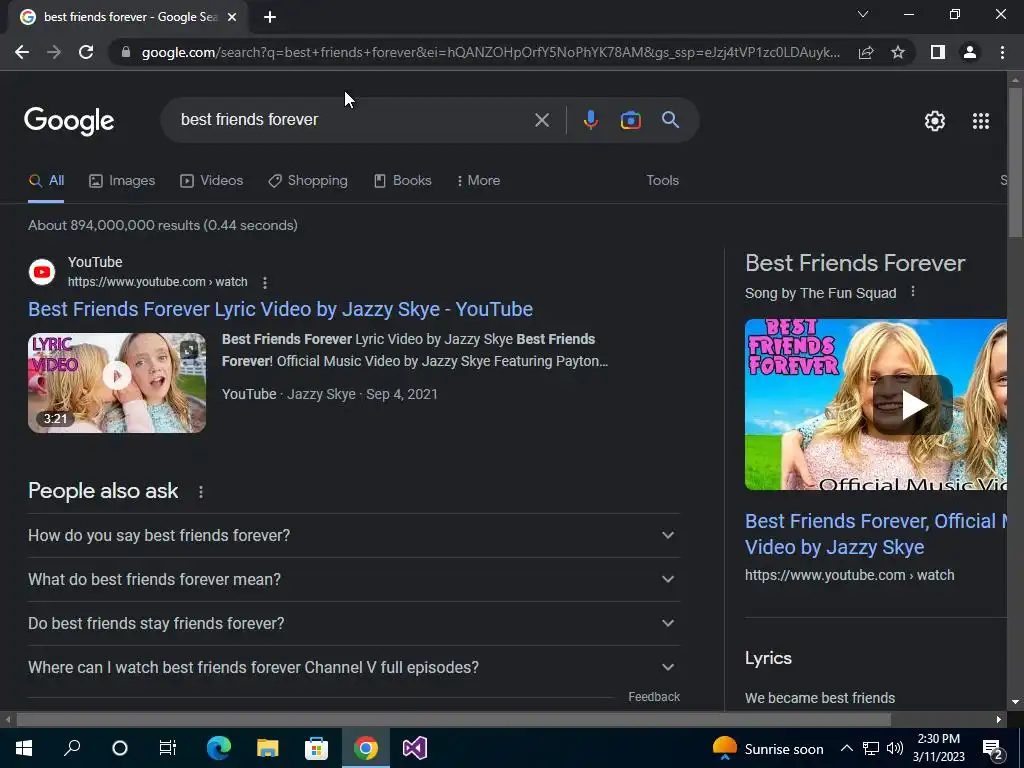Submit search with magnifying glass button
Viewport: 1024px width, 768px height.
pyautogui.click(x=671, y=120)
